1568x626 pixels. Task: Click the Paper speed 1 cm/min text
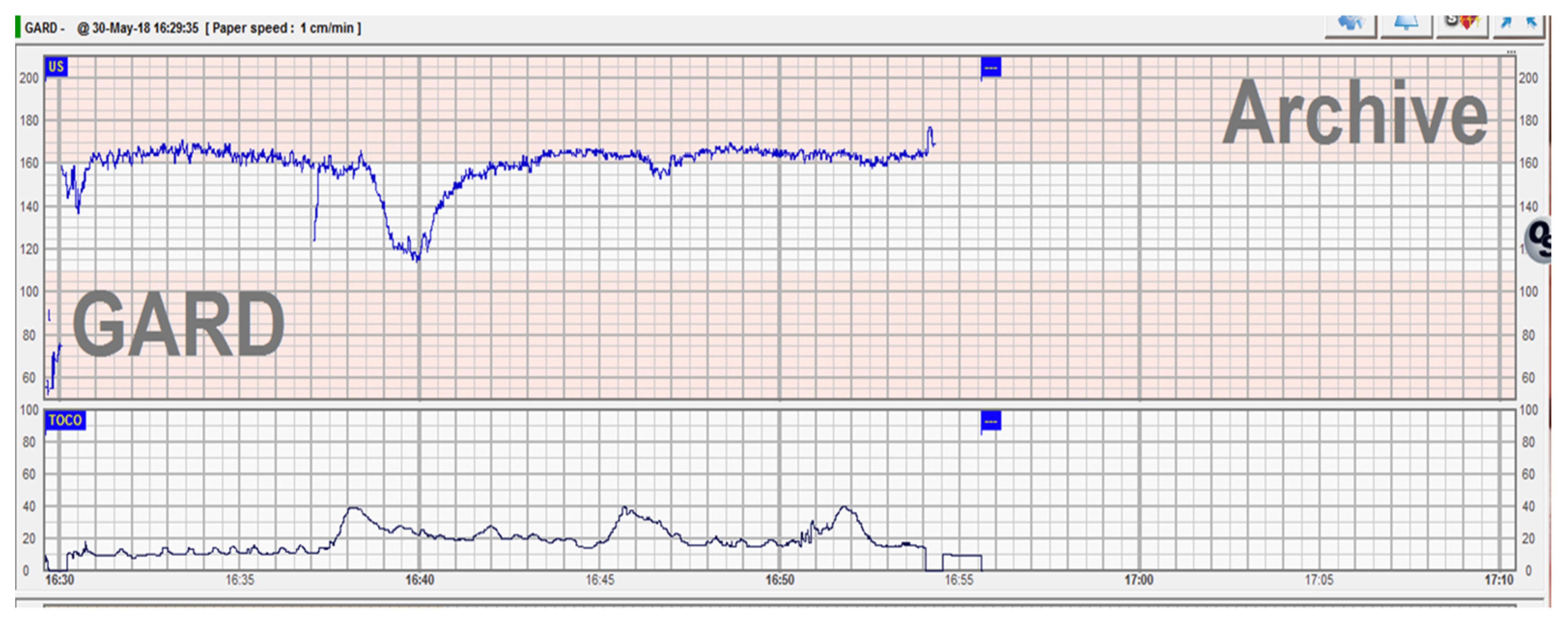pyautogui.click(x=283, y=28)
